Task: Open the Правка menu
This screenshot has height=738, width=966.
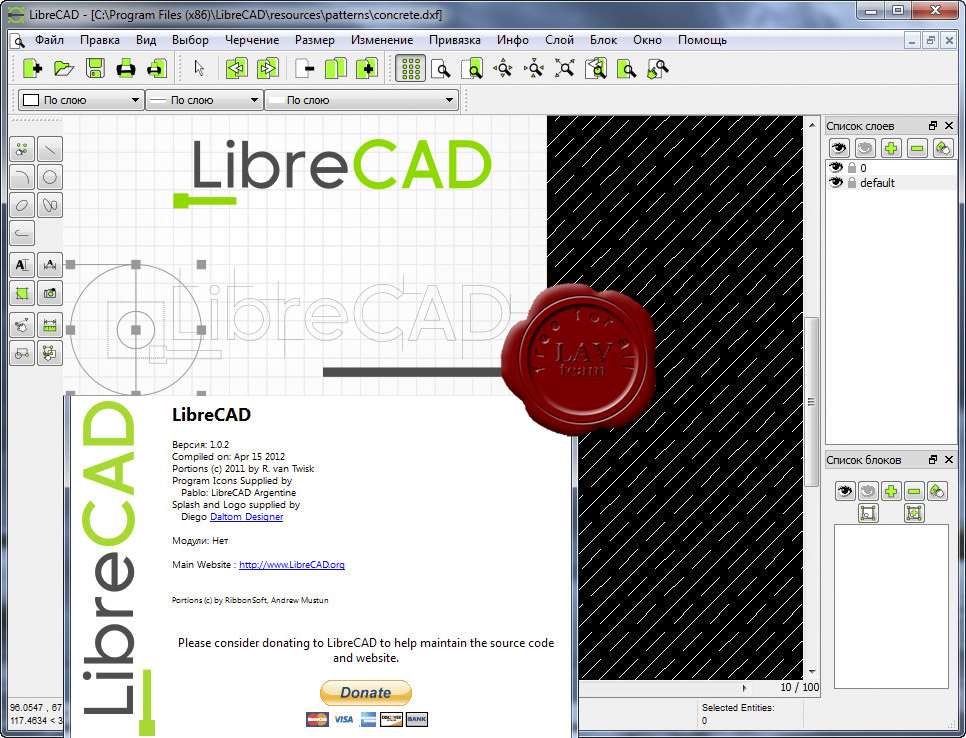Action: [x=100, y=40]
